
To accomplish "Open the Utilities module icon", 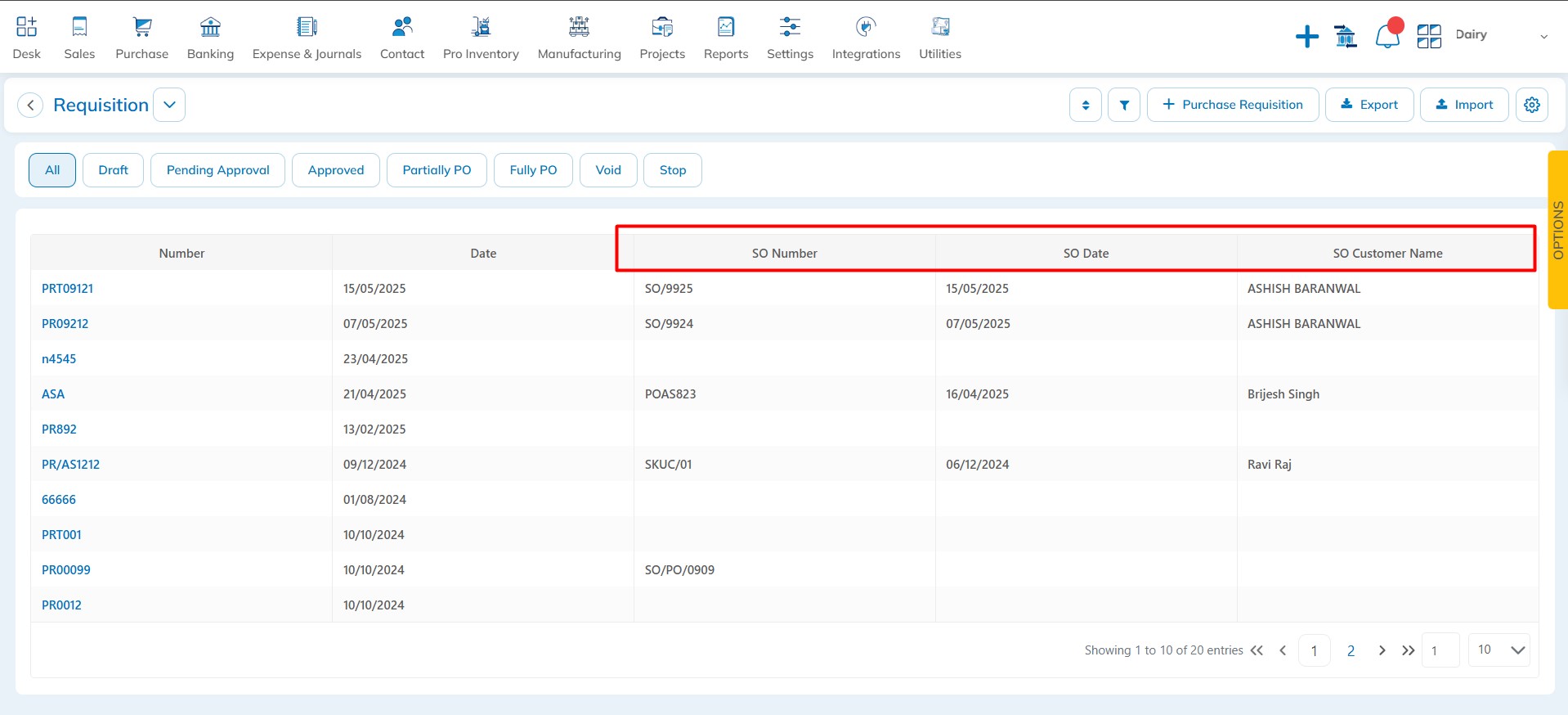I will [x=940, y=27].
